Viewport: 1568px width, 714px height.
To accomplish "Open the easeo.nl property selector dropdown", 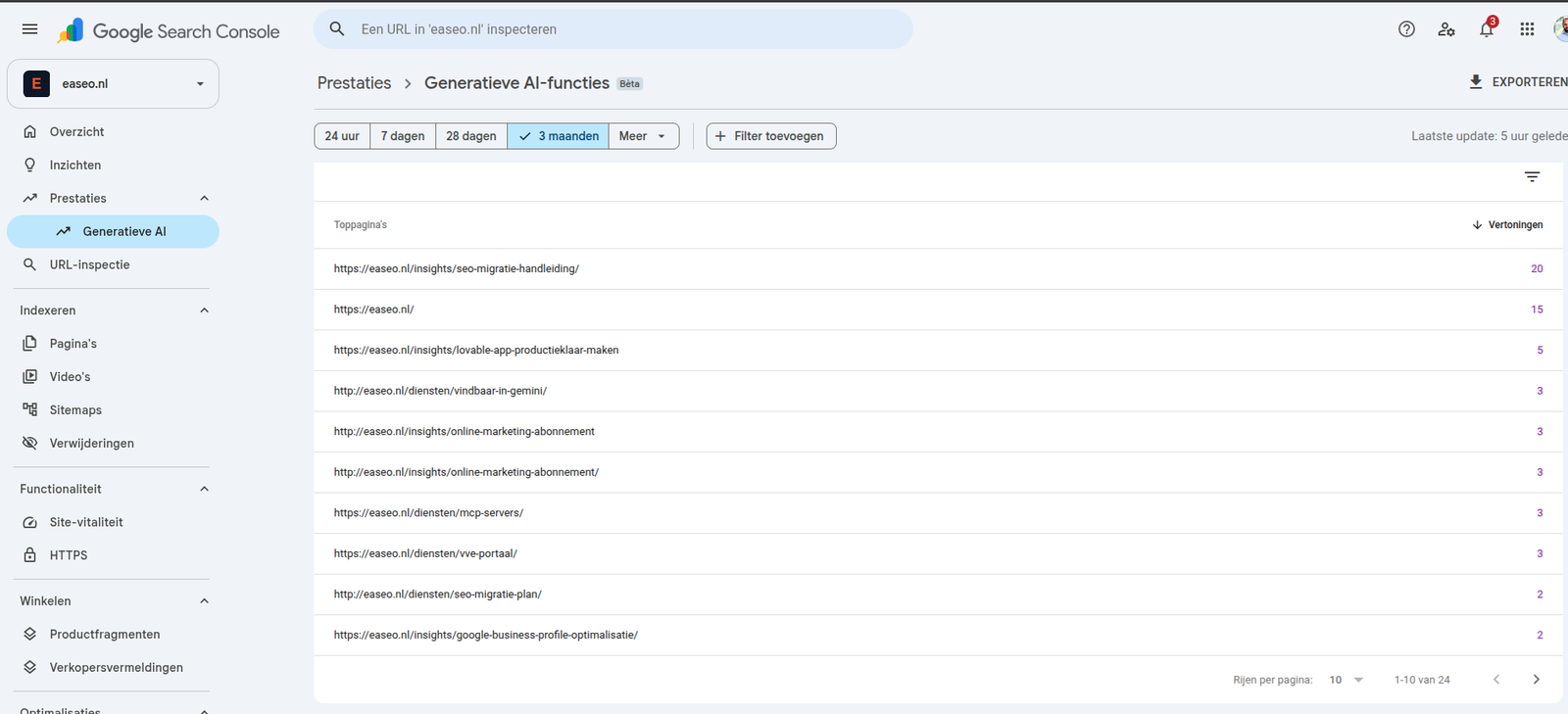I will [x=113, y=83].
